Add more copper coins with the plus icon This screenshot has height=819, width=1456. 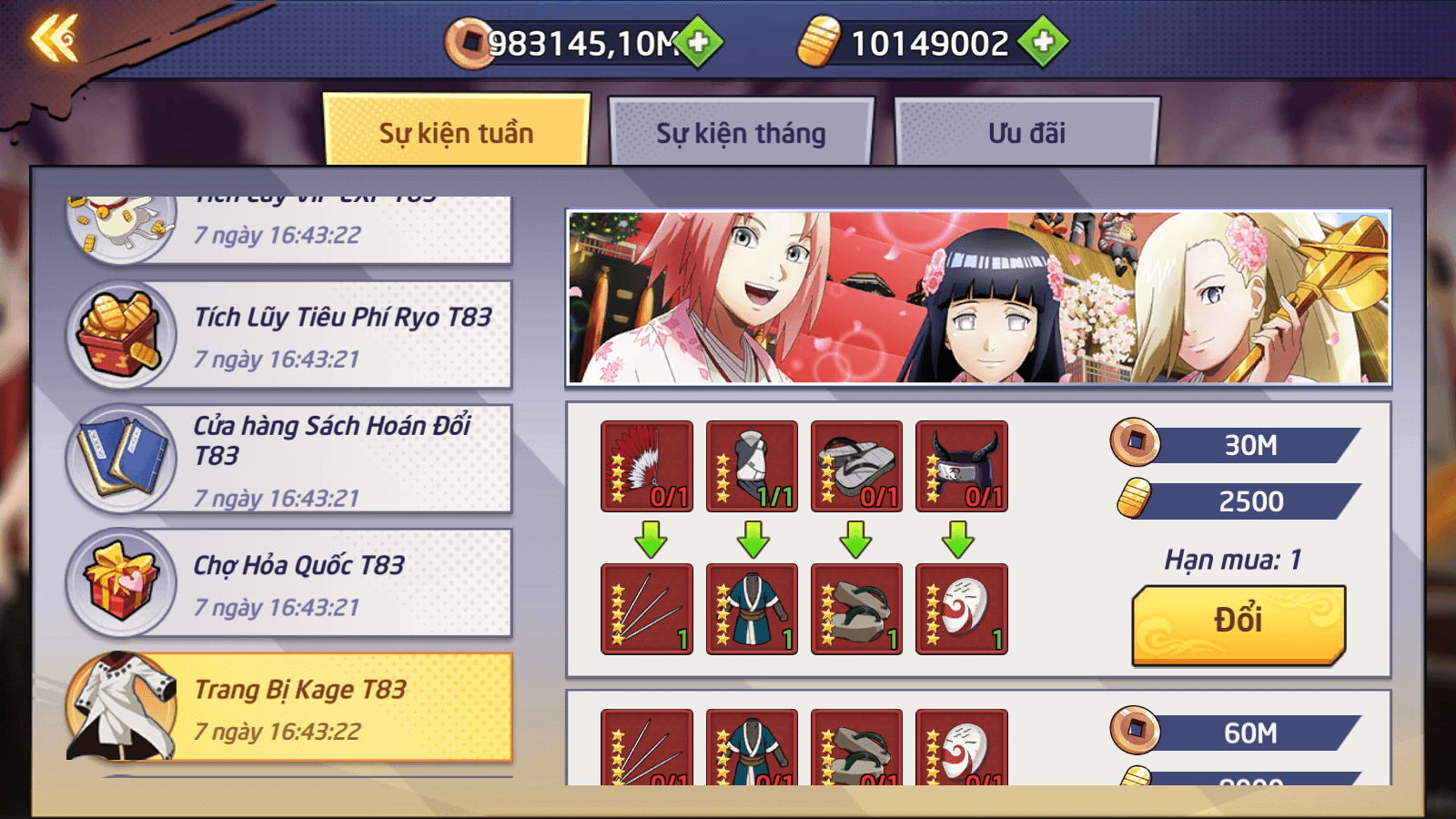click(699, 42)
